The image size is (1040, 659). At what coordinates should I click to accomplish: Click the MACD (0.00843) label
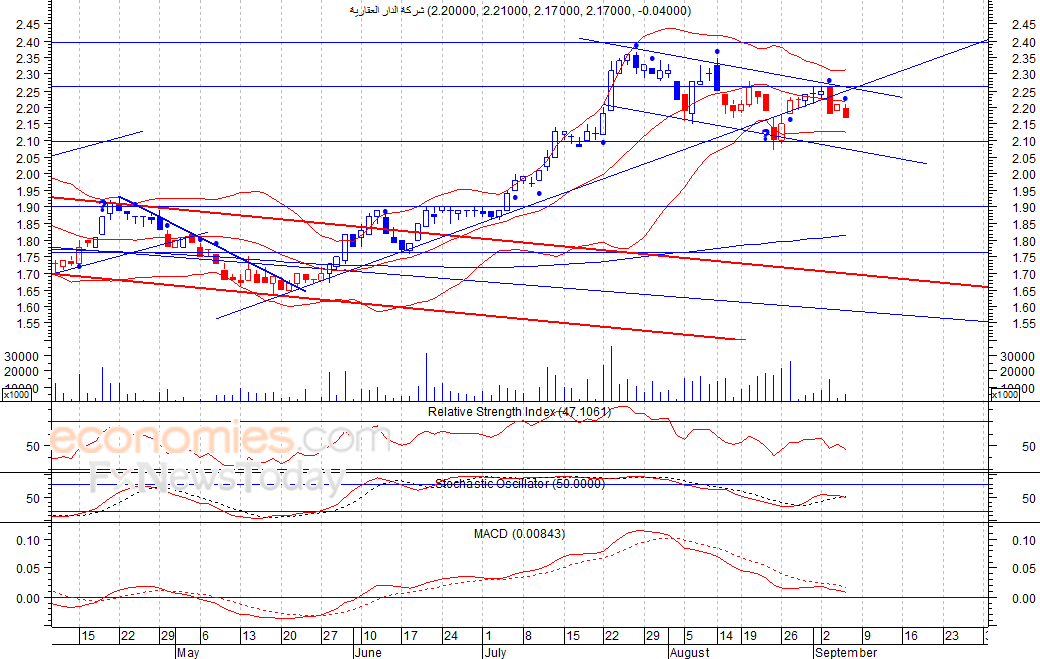point(519,534)
